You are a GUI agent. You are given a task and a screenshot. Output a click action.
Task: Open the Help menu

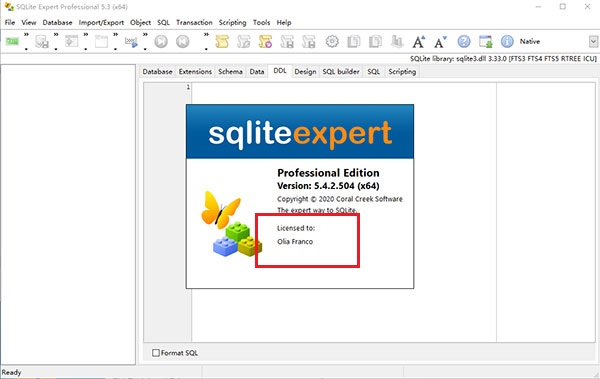284,23
